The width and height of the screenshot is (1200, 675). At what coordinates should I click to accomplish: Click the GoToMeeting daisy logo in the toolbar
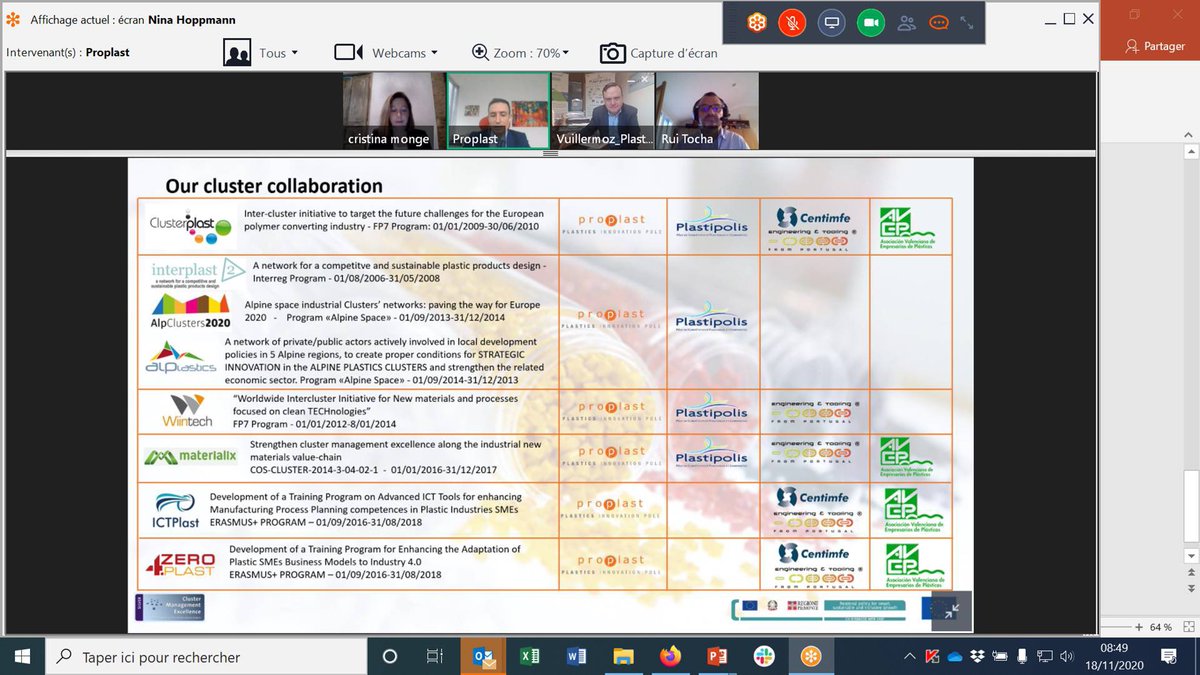[757, 22]
